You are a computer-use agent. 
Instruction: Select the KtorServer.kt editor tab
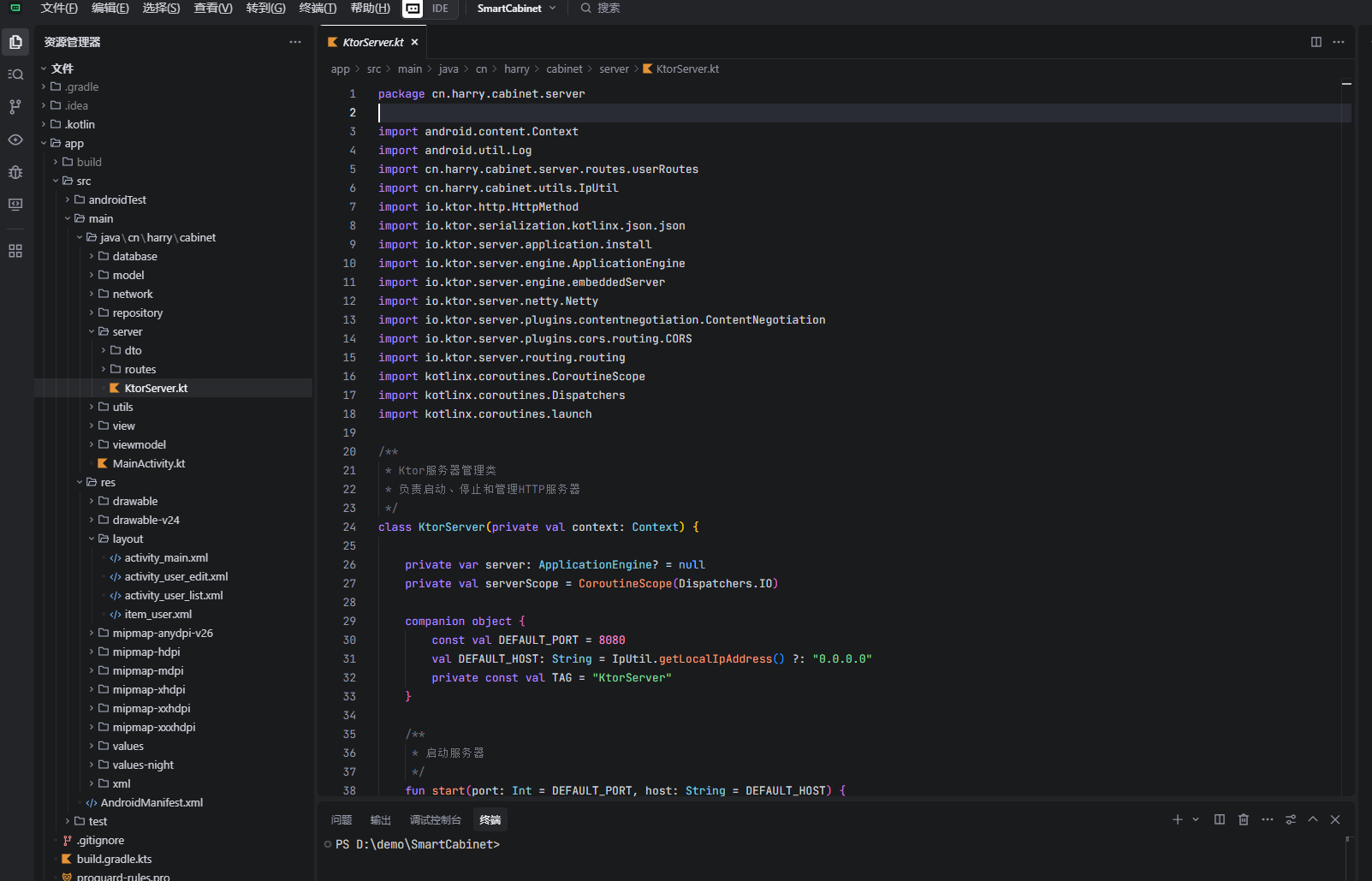tap(373, 42)
